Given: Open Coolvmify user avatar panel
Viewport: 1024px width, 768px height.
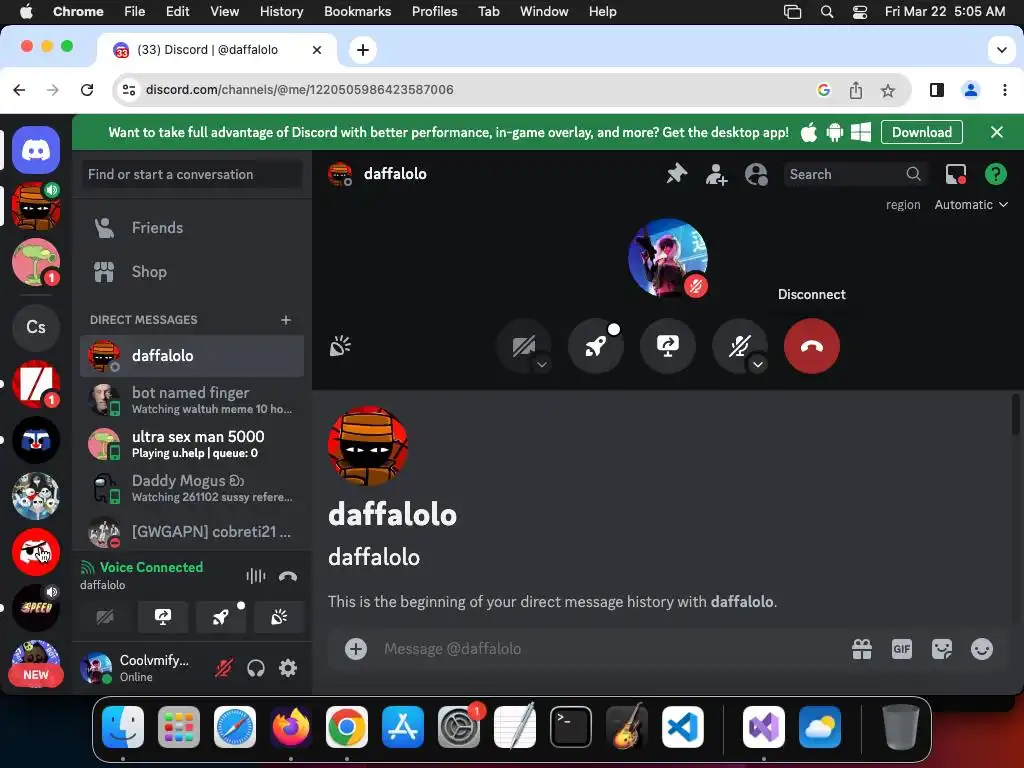Looking at the screenshot, I should click(x=96, y=668).
